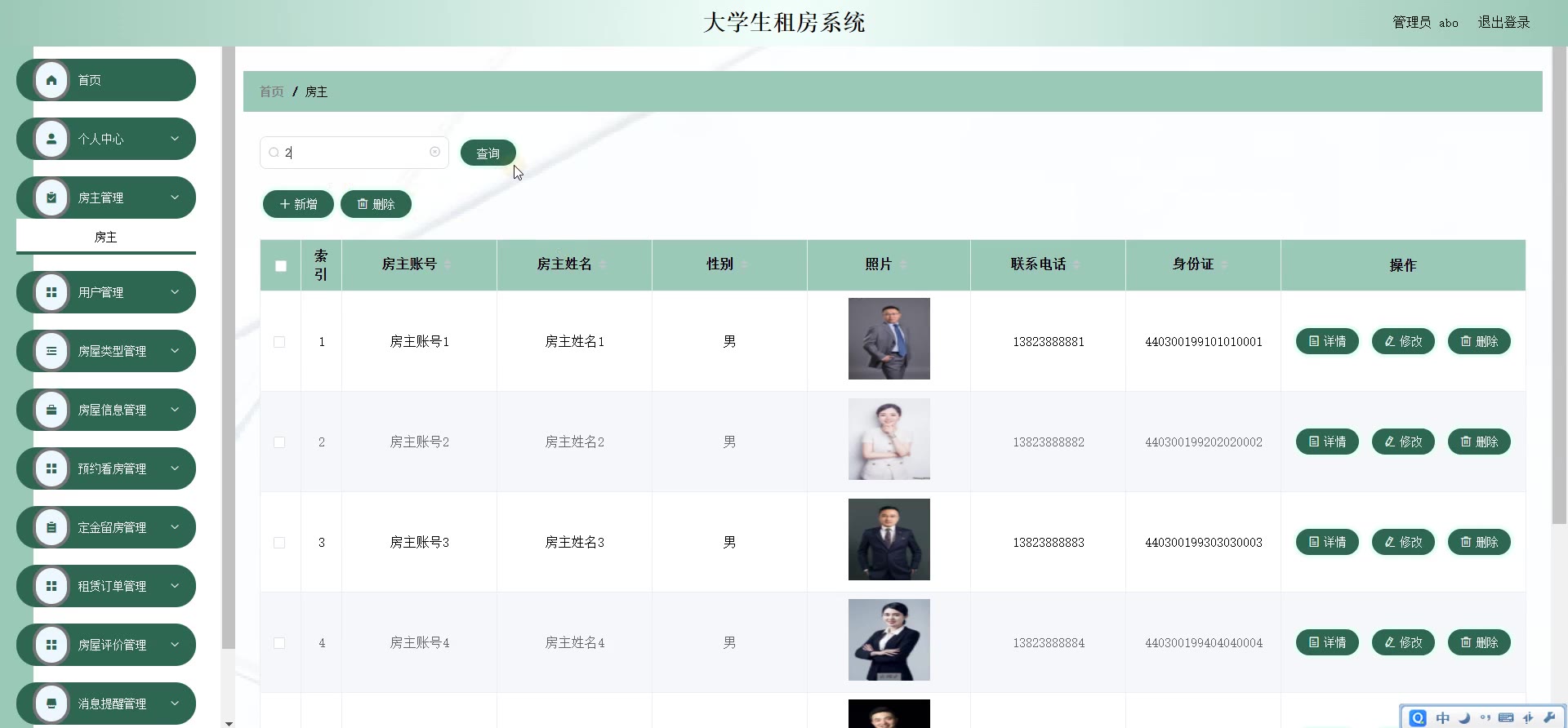Open the photo thumbnail of 房主姓名2
The height and width of the screenshot is (728, 1568).
889,439
